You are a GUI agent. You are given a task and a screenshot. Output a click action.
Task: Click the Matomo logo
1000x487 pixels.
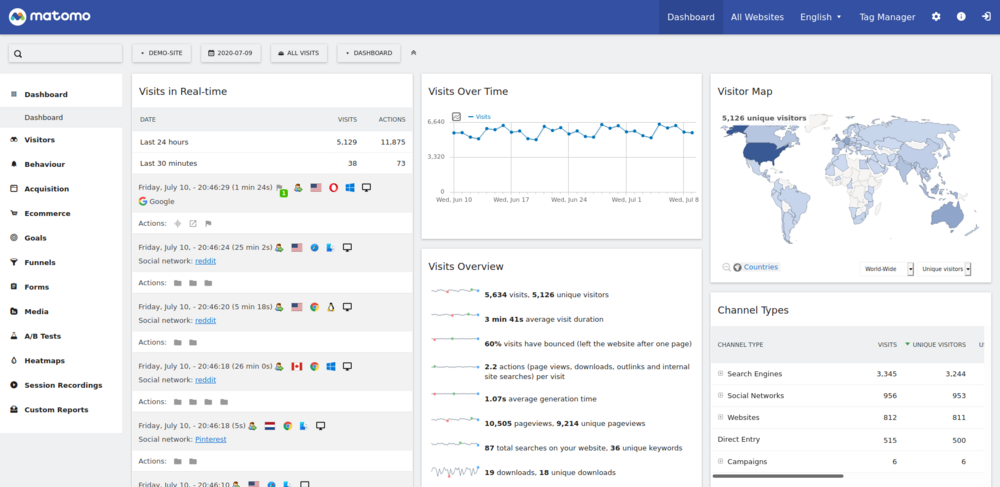50,17
